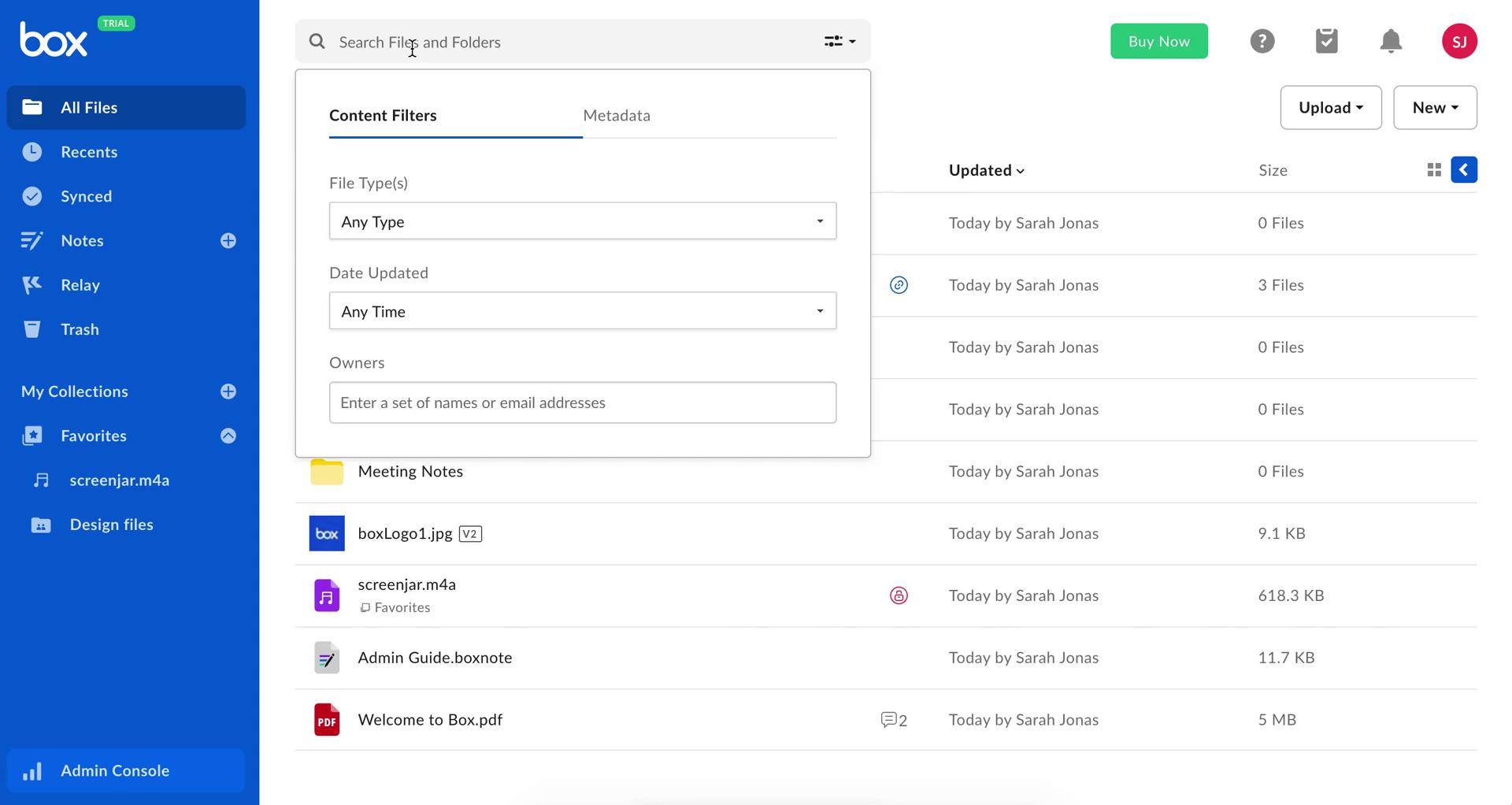Click the Synced checkmark icon
The image size is (1512, 805).
[x=32, y=196]
